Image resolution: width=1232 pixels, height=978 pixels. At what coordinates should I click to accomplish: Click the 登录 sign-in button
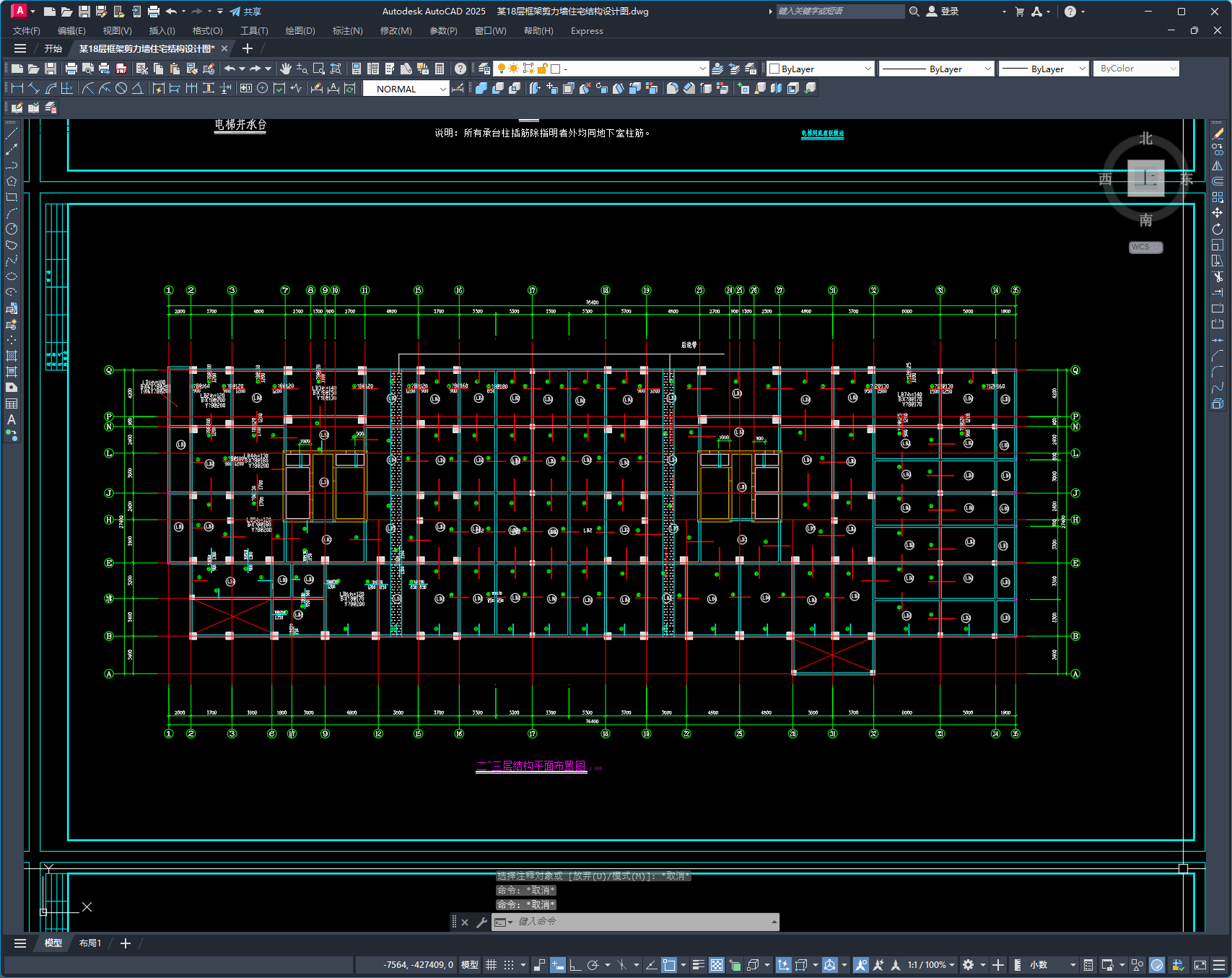tap(943, 12)
